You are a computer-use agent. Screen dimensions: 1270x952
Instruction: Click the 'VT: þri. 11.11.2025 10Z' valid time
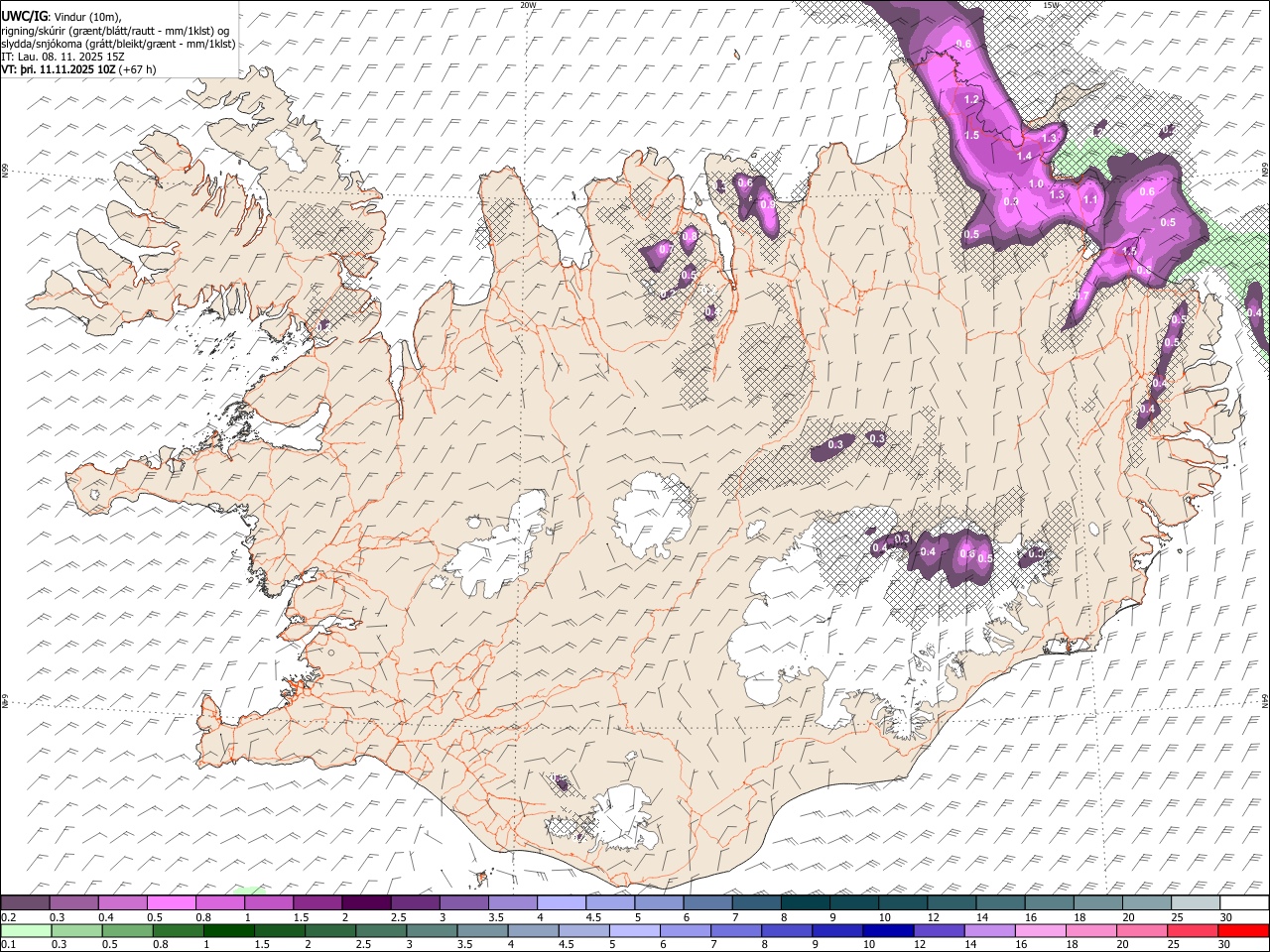(x=58, y=69)
